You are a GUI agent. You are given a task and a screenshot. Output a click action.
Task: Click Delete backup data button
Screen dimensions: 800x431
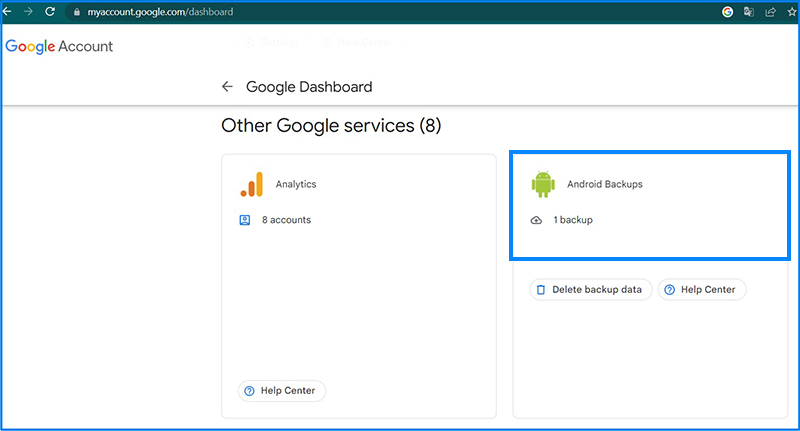pyautogui.click(x=591, y=290)
